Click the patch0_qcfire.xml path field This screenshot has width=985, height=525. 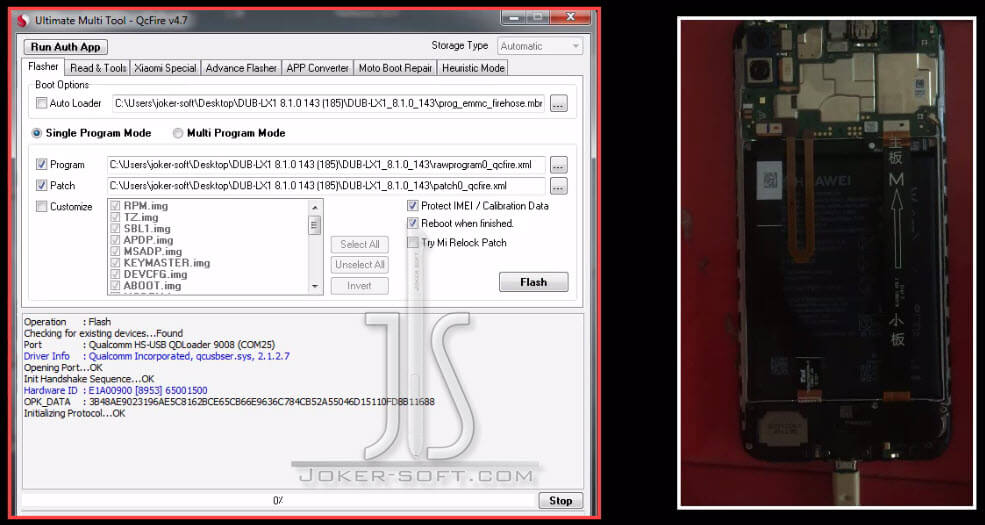[326, 186]
